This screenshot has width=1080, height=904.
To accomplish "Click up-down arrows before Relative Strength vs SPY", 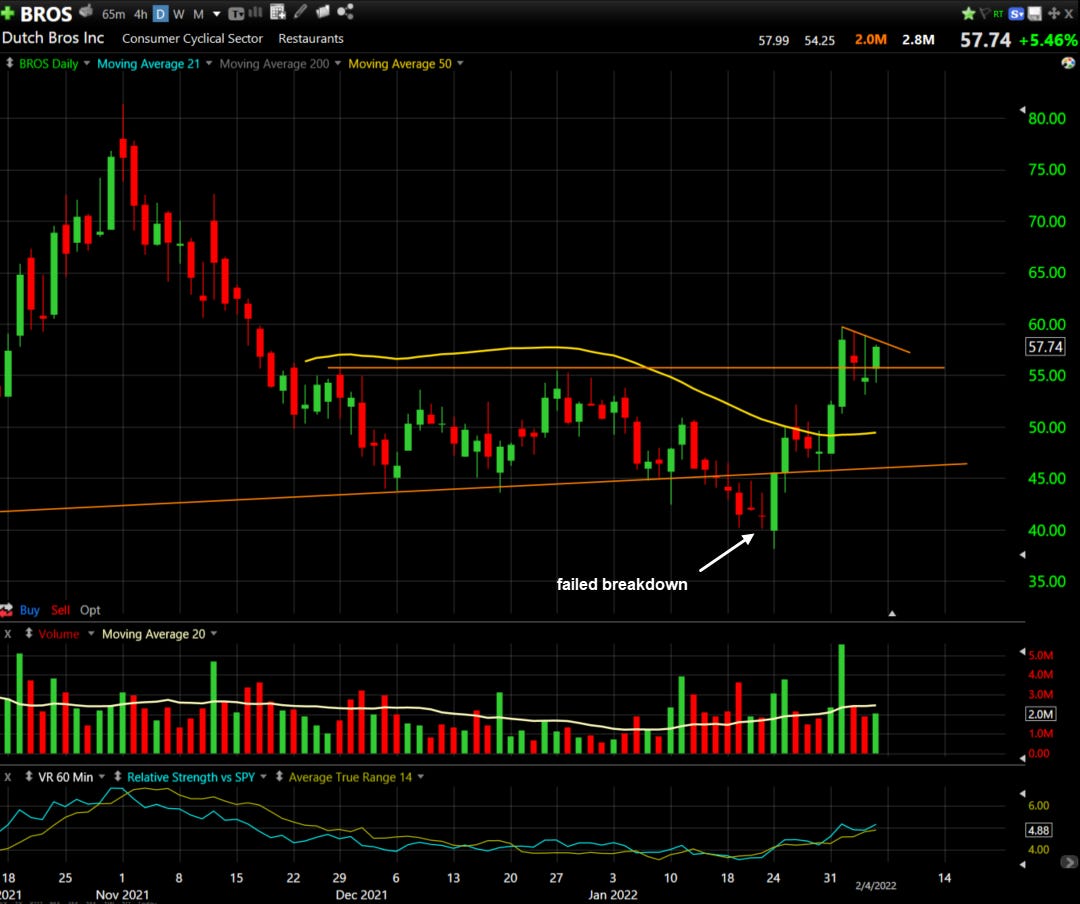I will tap(118, 777).
